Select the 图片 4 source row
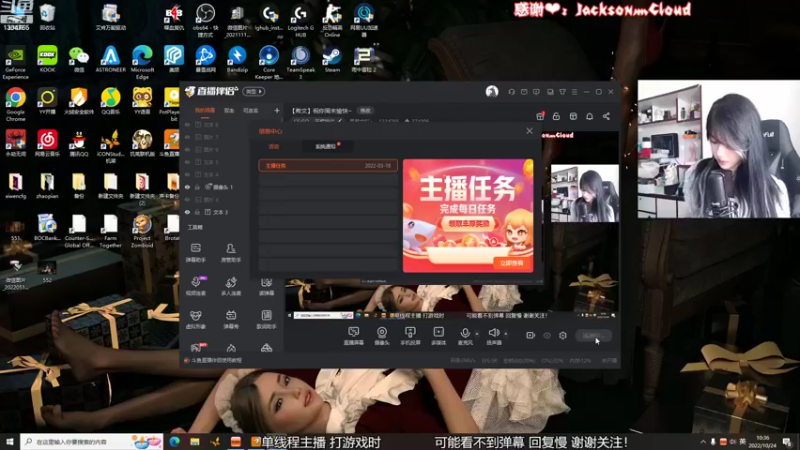Image resolution: width=800 pixels, height=450 pixels. (x=214, y=199)
